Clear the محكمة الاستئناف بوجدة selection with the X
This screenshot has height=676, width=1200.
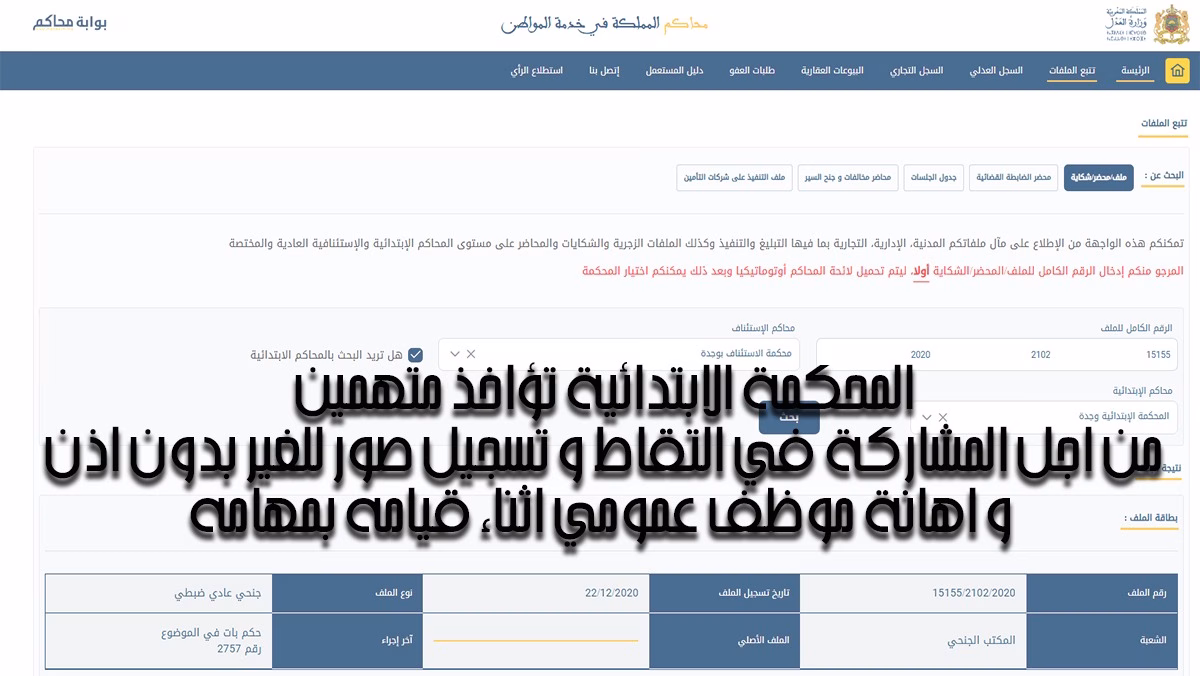click(471, 353)
